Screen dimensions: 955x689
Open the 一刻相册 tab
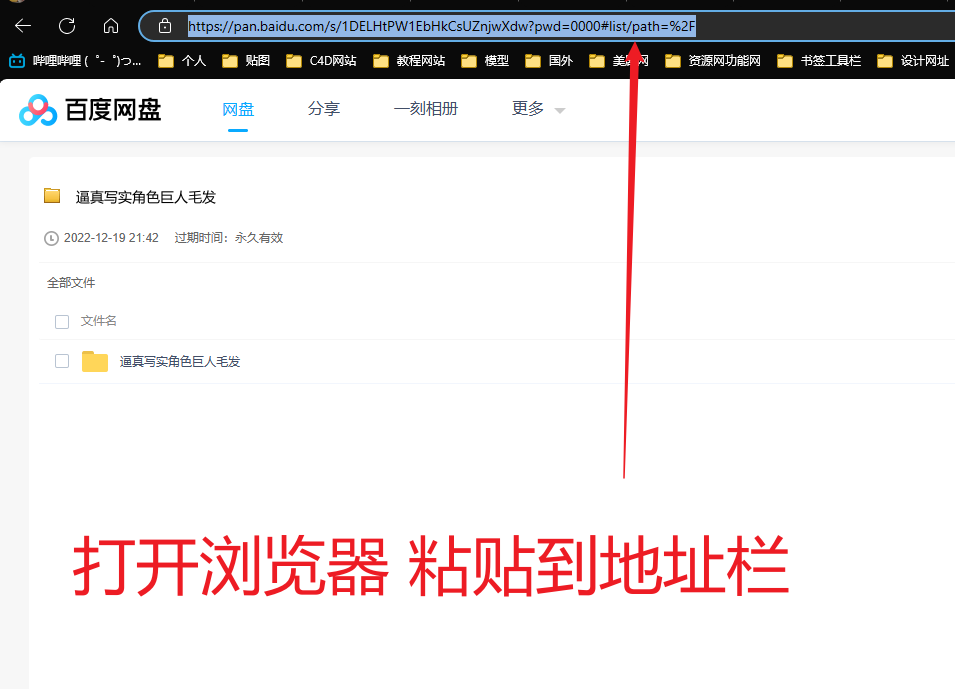click(426, 108)
